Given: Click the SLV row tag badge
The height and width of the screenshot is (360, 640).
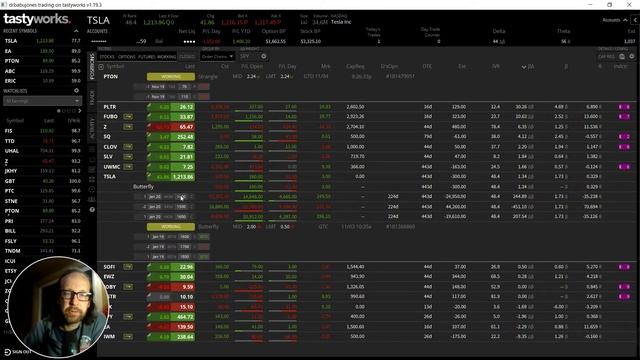Looking at the screenshot, I should [128, 157].
